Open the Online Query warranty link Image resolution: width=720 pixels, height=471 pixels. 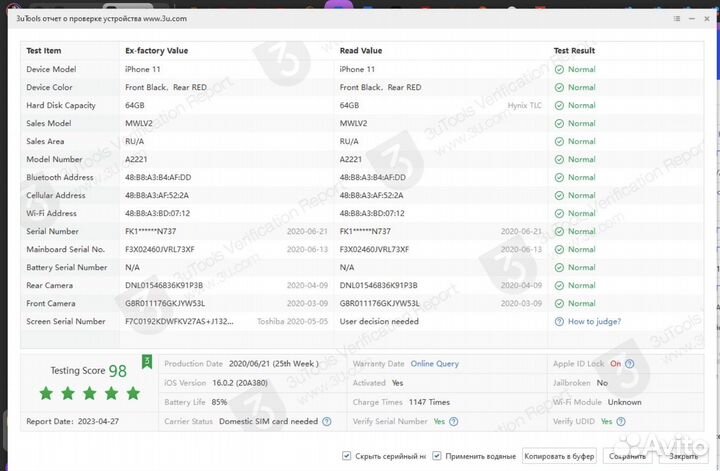tap(434, 364)
